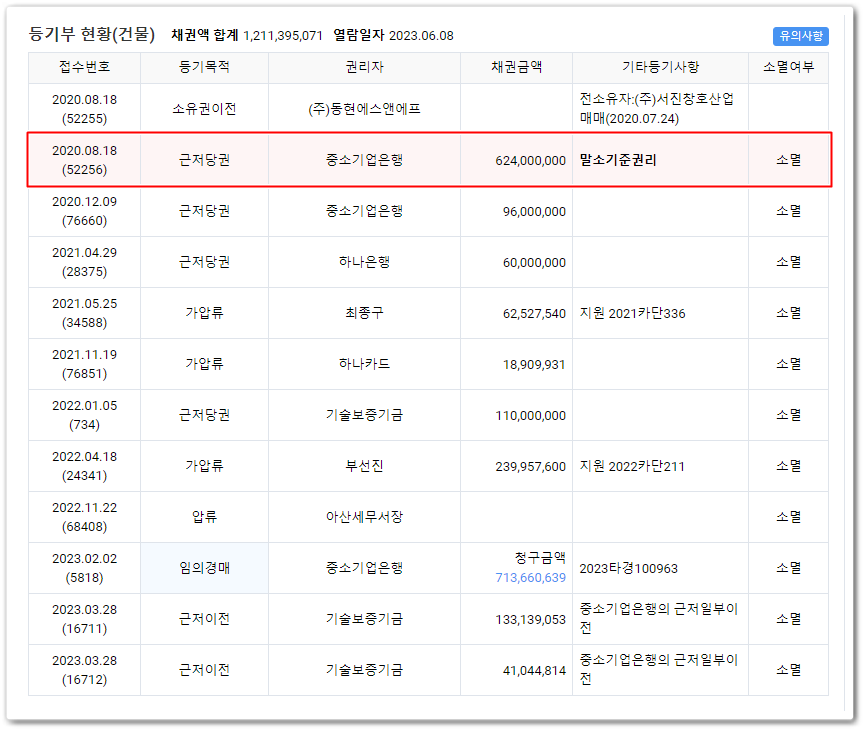Screen dimensions: 866x732
Task: Select receipt 2021.04.29 (28375)
Action: tap(85, 262)
